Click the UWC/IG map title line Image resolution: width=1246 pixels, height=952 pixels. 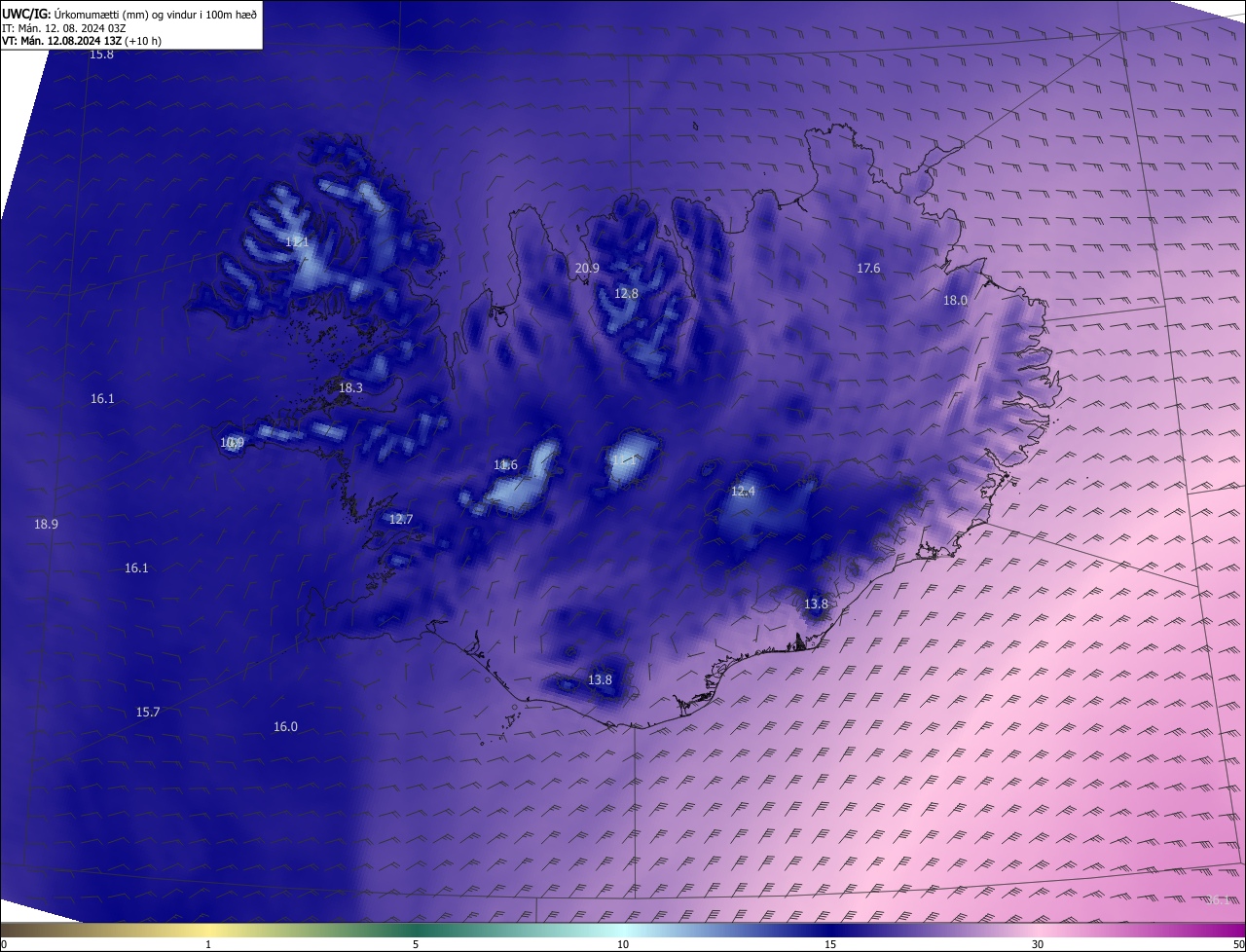click(129, 15)
